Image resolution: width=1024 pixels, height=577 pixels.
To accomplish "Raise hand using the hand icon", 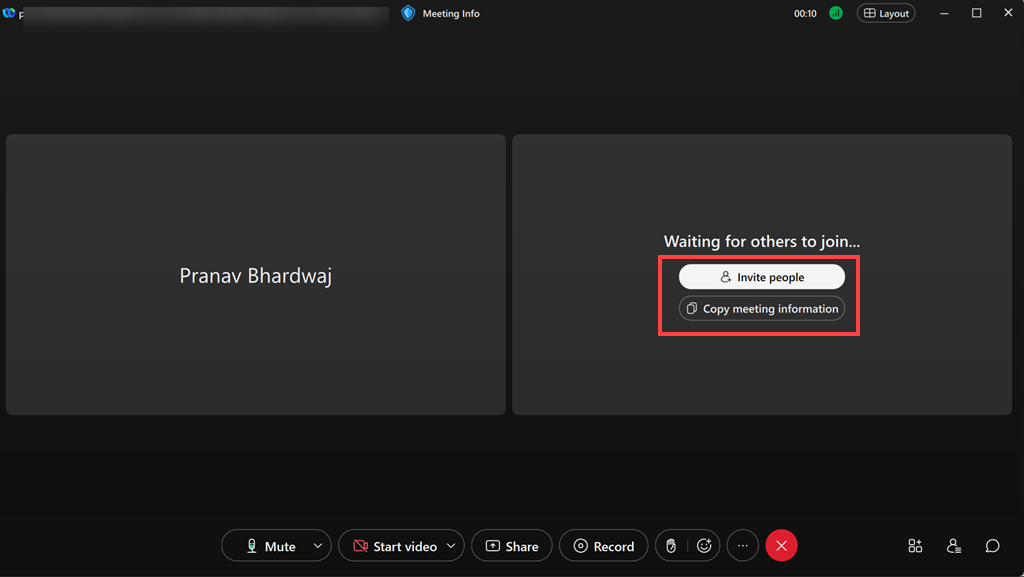I will click(671, 546).
